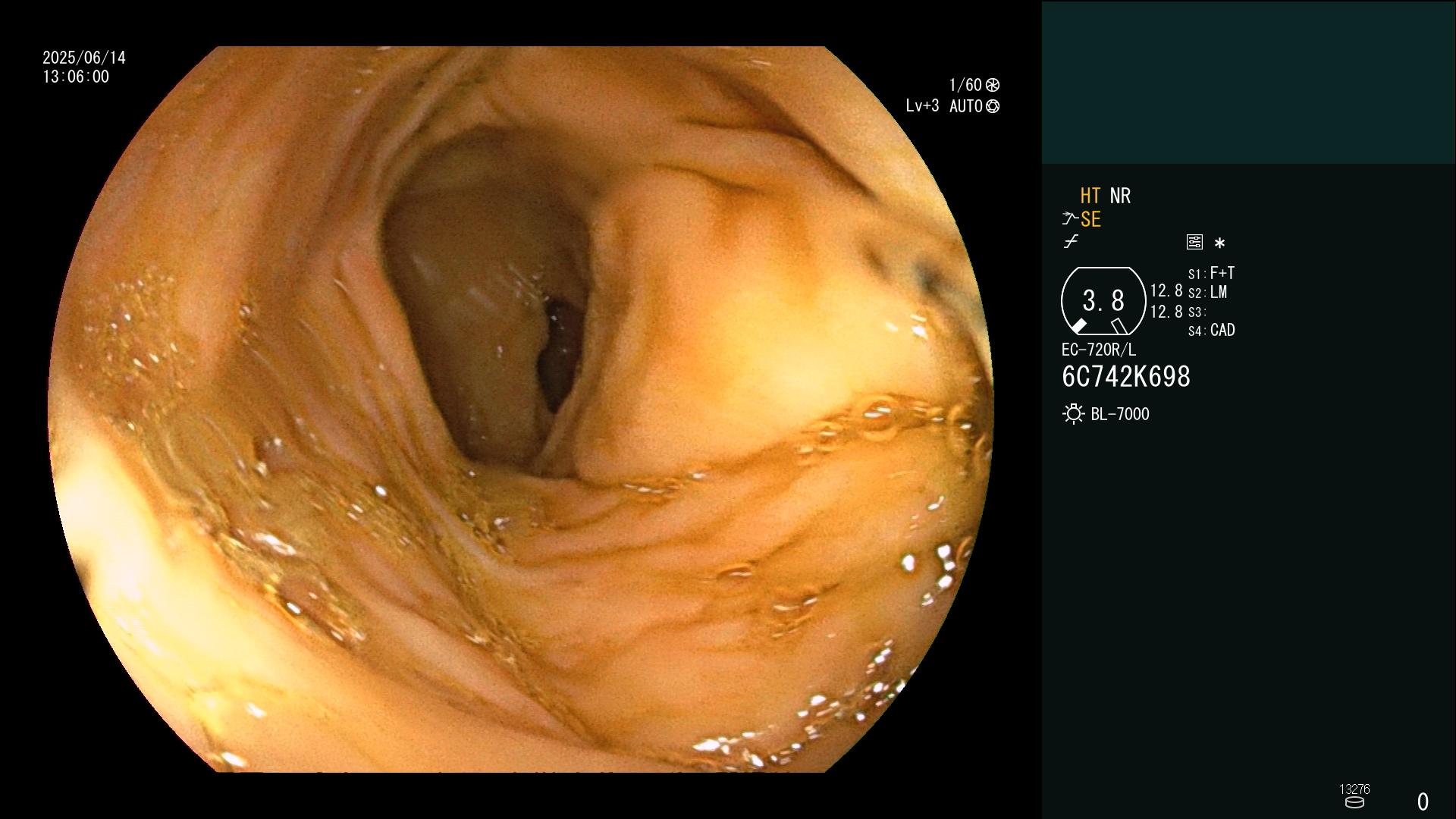Click the S2 LM switch assignment
1456x819 pixels.
coord(1207,292)
